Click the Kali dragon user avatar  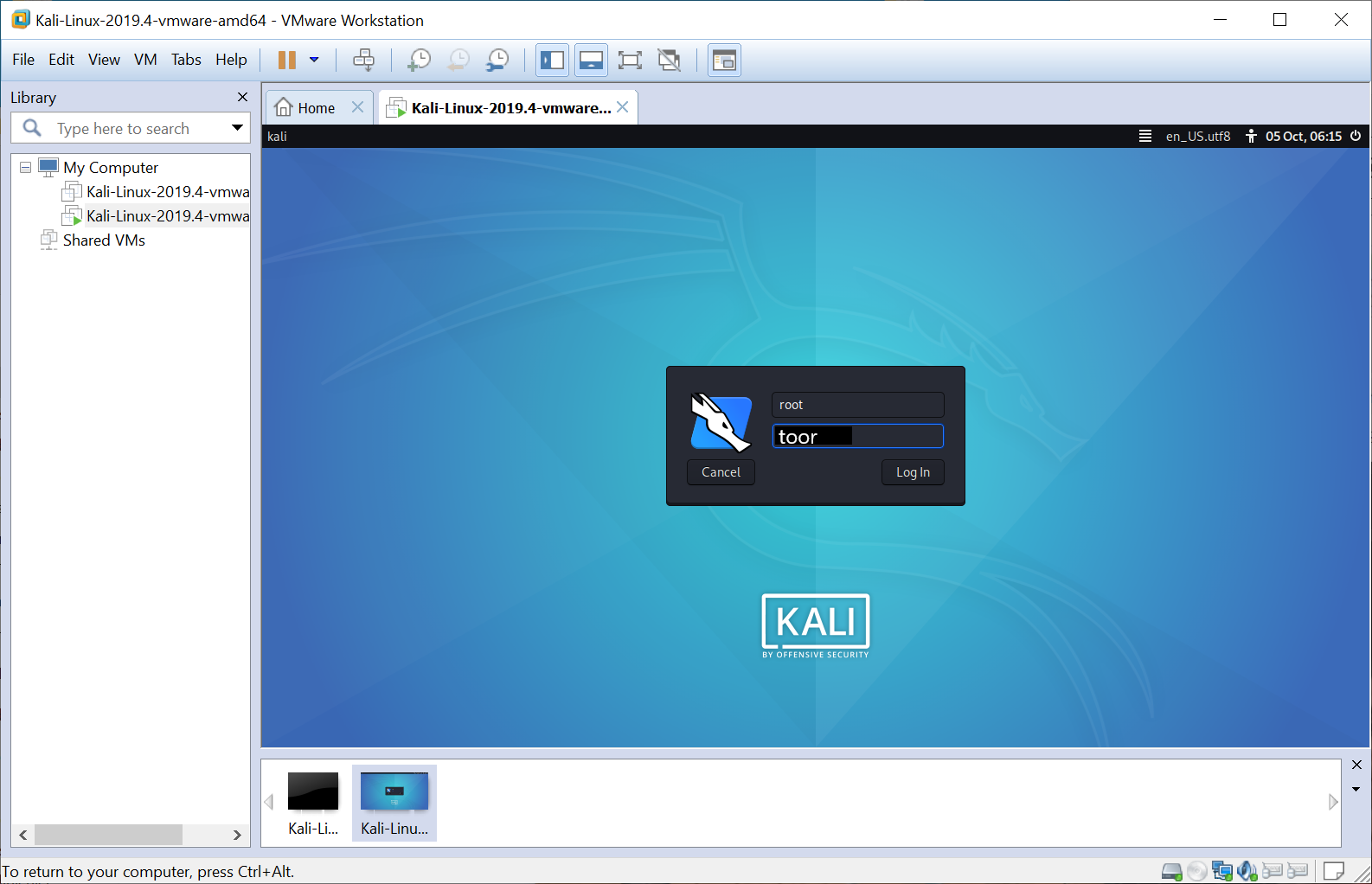721,421
